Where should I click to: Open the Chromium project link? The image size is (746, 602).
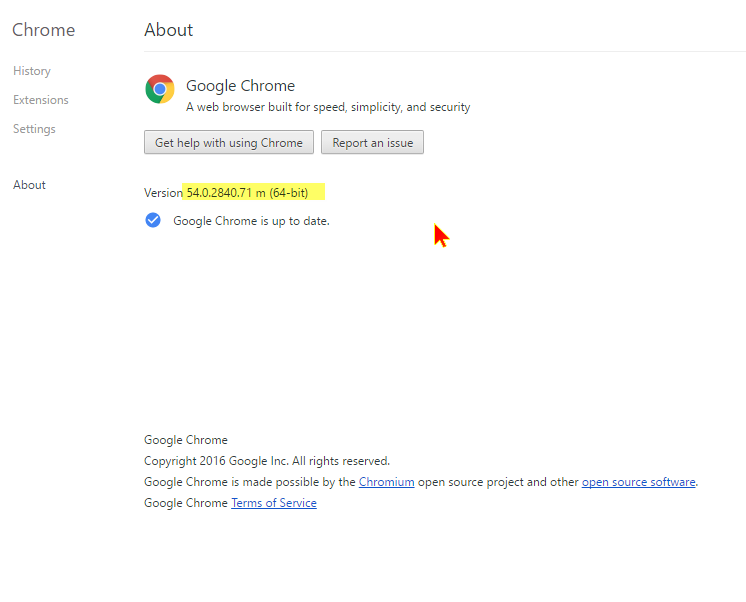386,482
